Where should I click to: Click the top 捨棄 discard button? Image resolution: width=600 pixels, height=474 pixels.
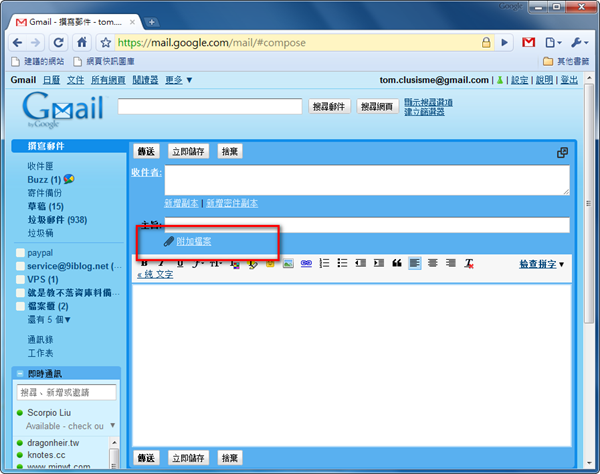pos(230,151)
